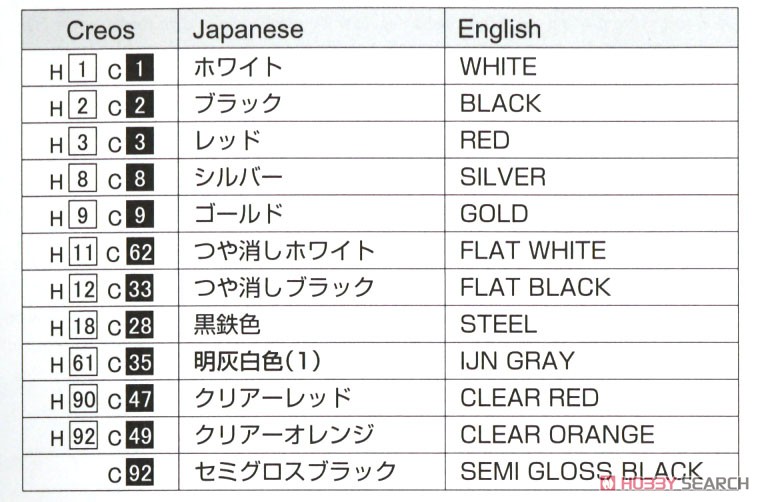The width and height of the screenshot is (760, 502).
Task: Click the WHITE cell text
Action: (x=499, y=66)
